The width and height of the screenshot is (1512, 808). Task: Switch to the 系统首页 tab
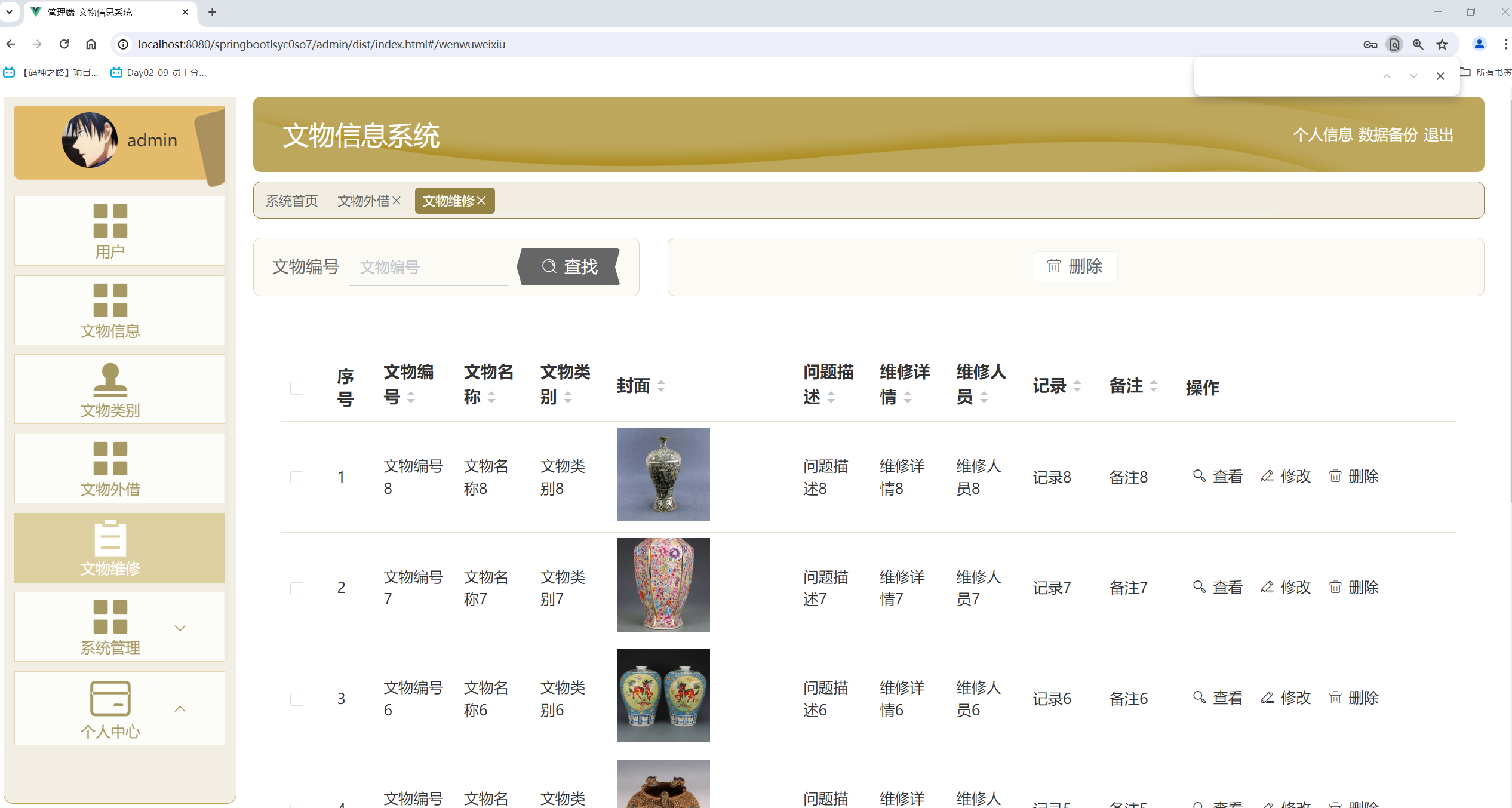point(291,201)
